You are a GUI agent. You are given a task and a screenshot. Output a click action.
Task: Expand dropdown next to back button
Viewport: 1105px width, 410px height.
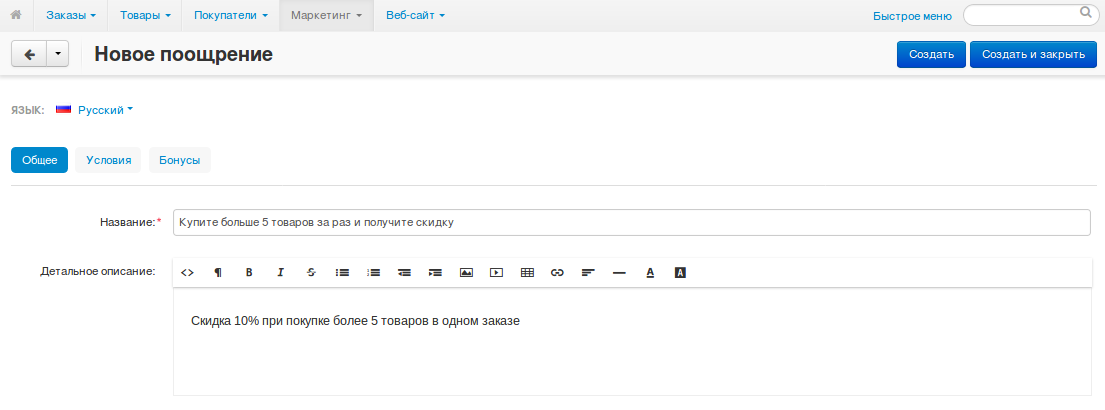point(58,54)
